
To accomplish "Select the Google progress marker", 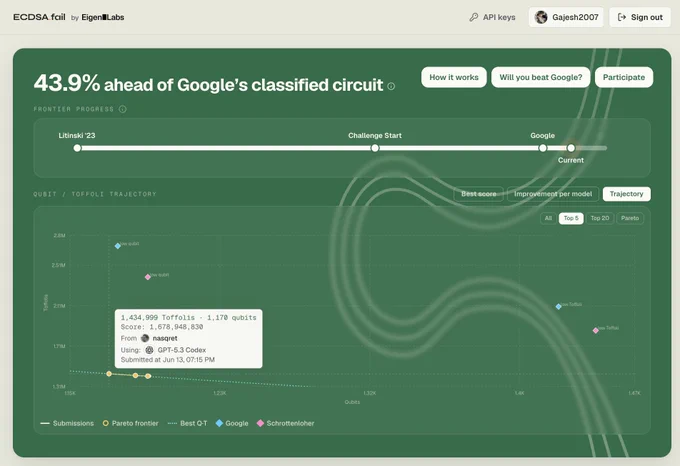I will coord(543,148).
